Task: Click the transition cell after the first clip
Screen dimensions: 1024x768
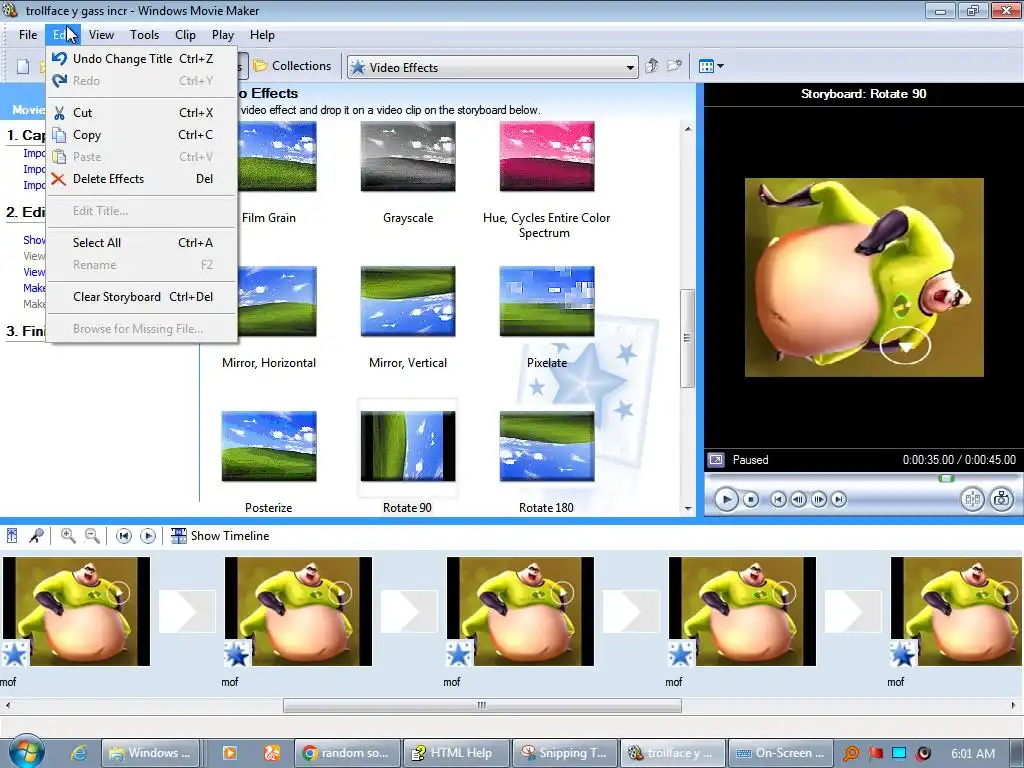Action: tap(187, 612)
